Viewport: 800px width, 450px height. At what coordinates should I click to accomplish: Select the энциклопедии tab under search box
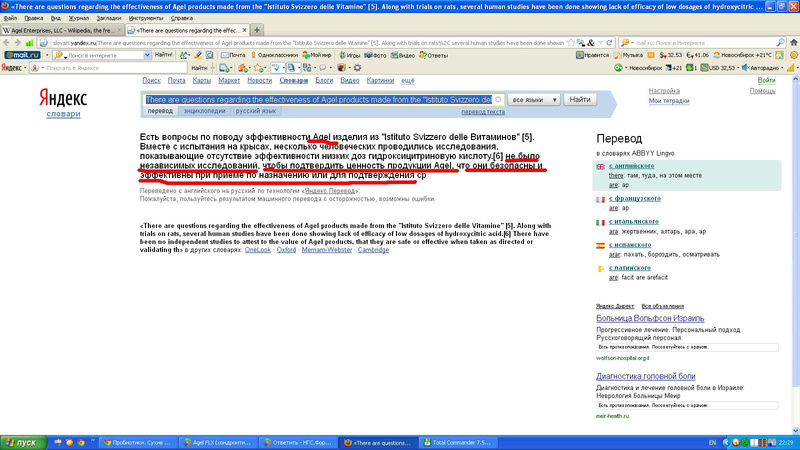coord(204,111)
